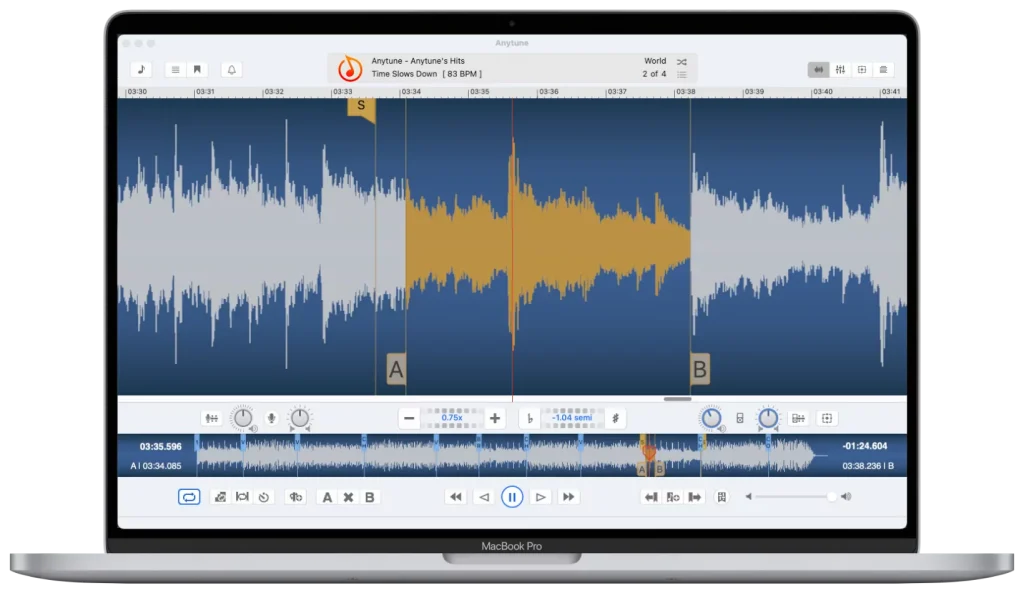This screenshot has width=1024, height=593.
Task: Click the World playlist label
Action: point(655,61)
